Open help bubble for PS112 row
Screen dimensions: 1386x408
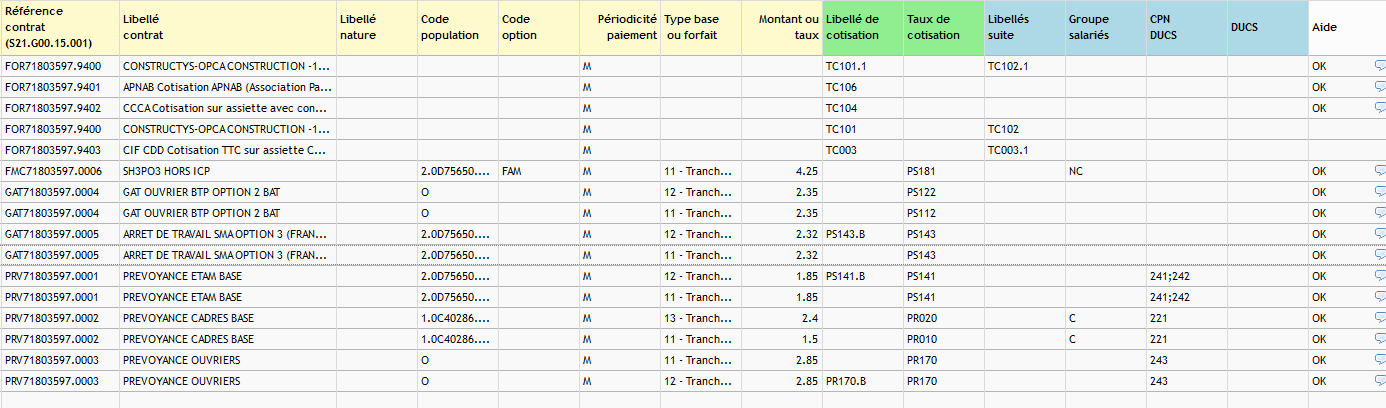(x=1380, y=213)
